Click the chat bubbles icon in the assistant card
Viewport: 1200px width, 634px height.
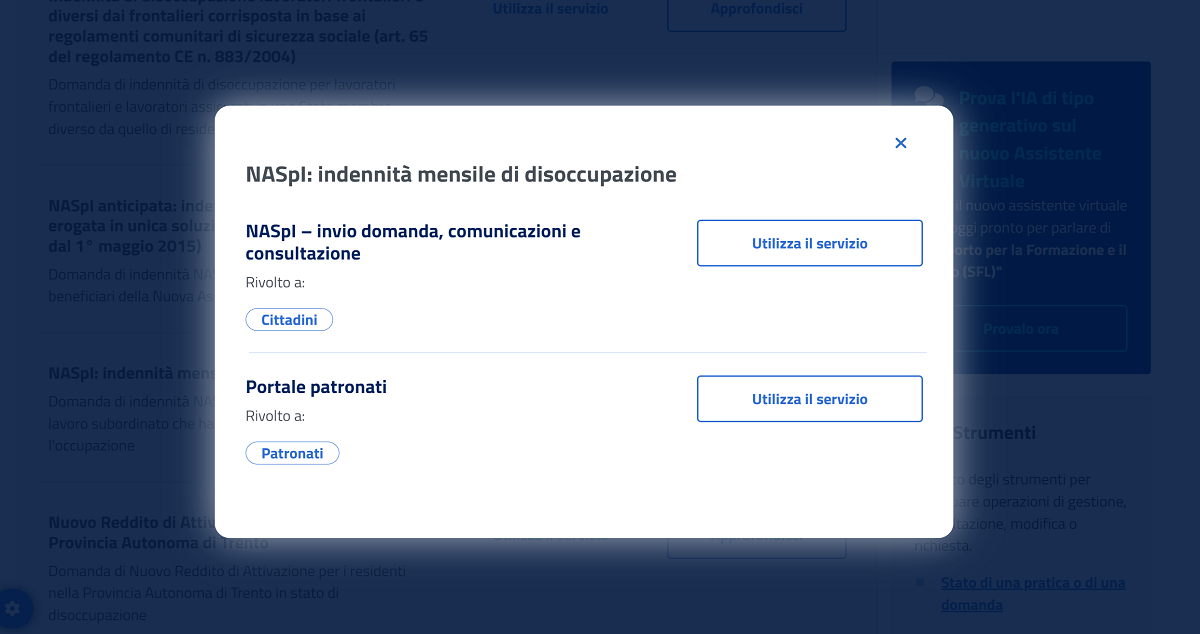click(x=929, y=98)
